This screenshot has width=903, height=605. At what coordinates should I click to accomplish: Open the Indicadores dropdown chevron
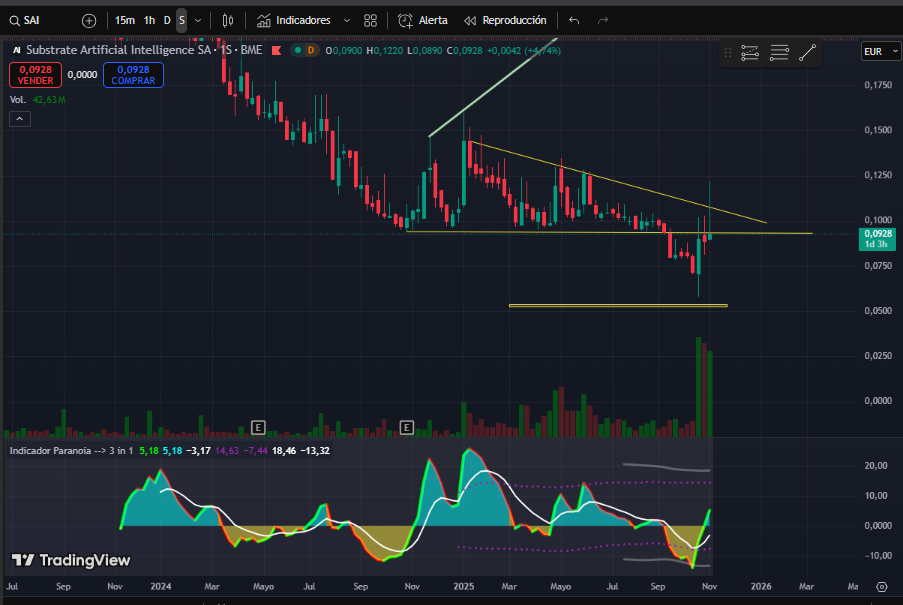click(x=346, y=20)
